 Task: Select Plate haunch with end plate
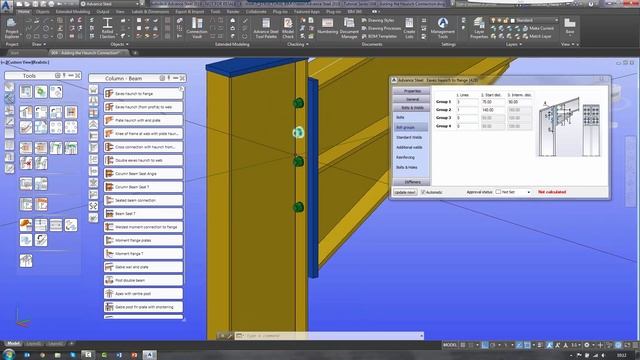(143, 120)
